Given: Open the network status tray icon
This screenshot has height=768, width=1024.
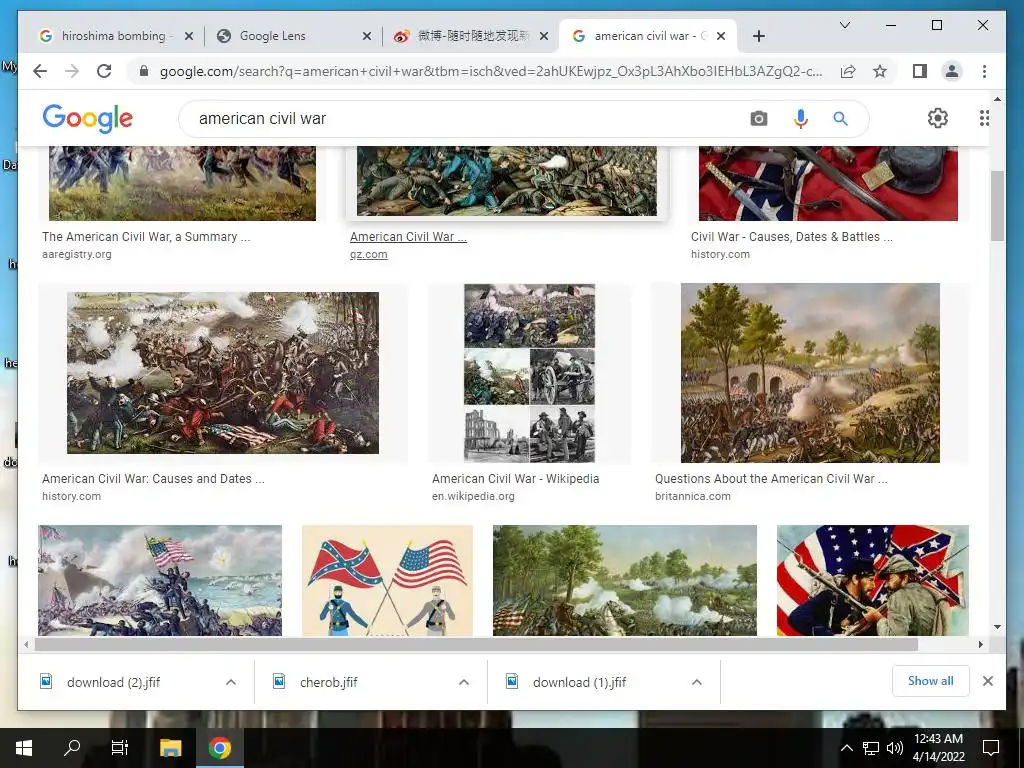Looking at the screenshot, I should 871,748.
